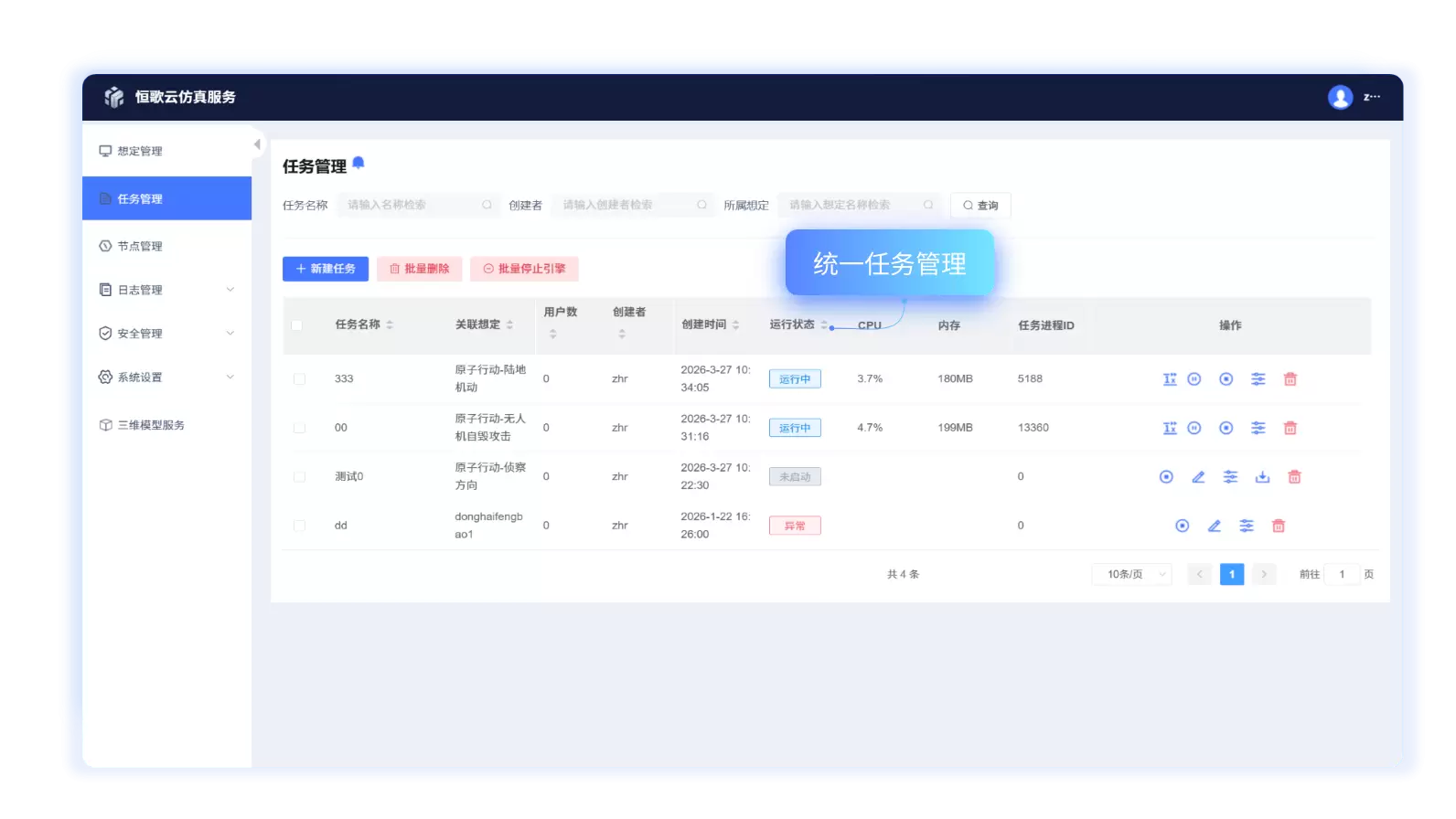Image resolution: width=1456 pixels, height=819 pixels.
Task: Click the 批量删除 button
Action: (x=420, y=269)
